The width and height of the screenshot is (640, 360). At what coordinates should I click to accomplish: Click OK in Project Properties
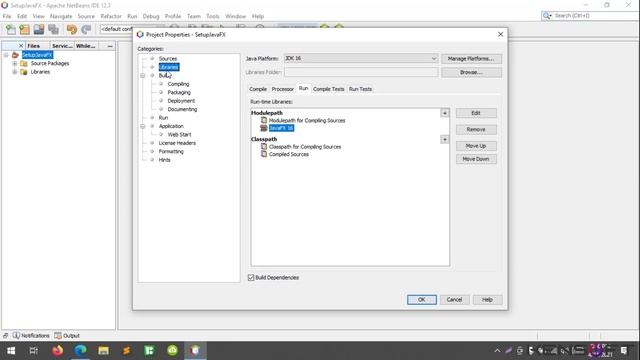(422, 300)
